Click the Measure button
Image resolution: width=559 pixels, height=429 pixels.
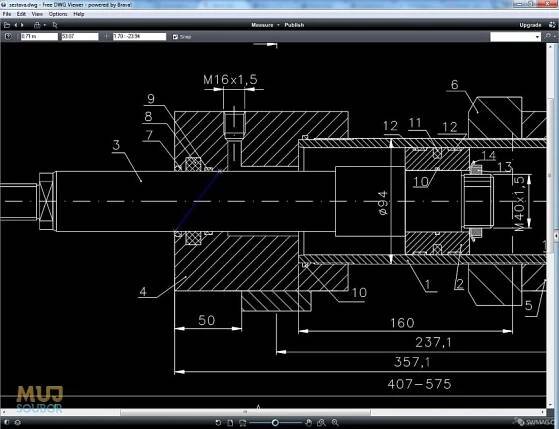pos(262,25)
